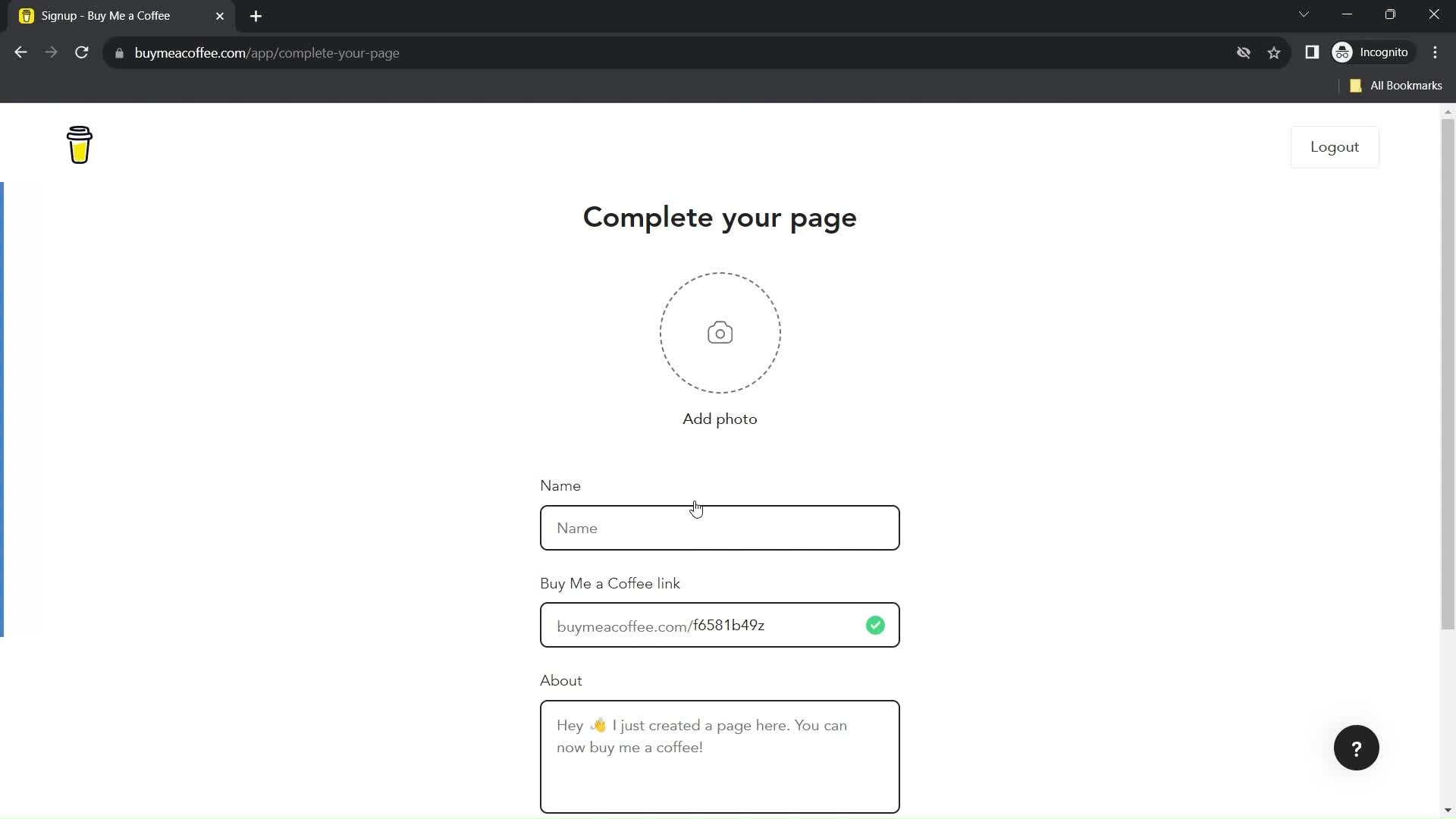1456x819 pixels.
Task: Click the green checkmark in link field
Action: tap(875, 626)
